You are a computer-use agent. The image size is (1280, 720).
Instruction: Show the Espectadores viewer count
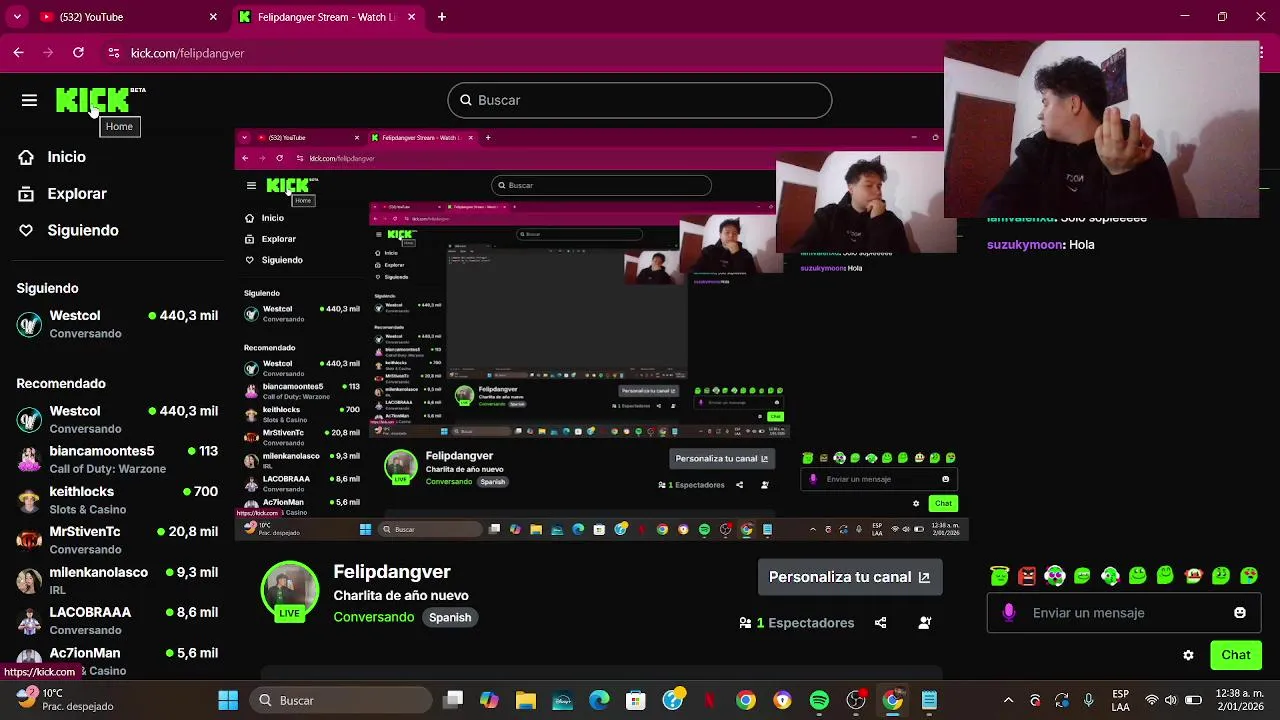pyautogui.click(x=796, y=623)
